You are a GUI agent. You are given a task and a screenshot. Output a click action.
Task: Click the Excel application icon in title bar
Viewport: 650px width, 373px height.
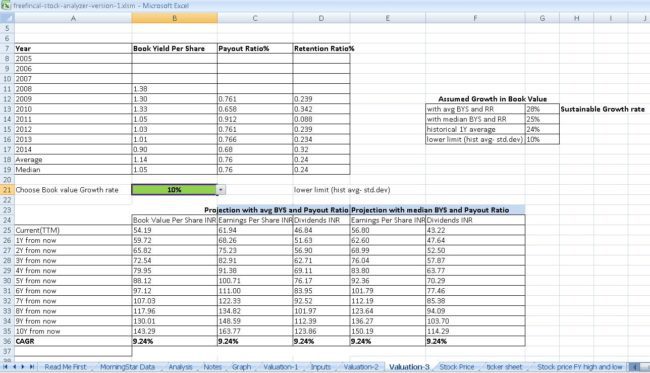tap(6, 6)
